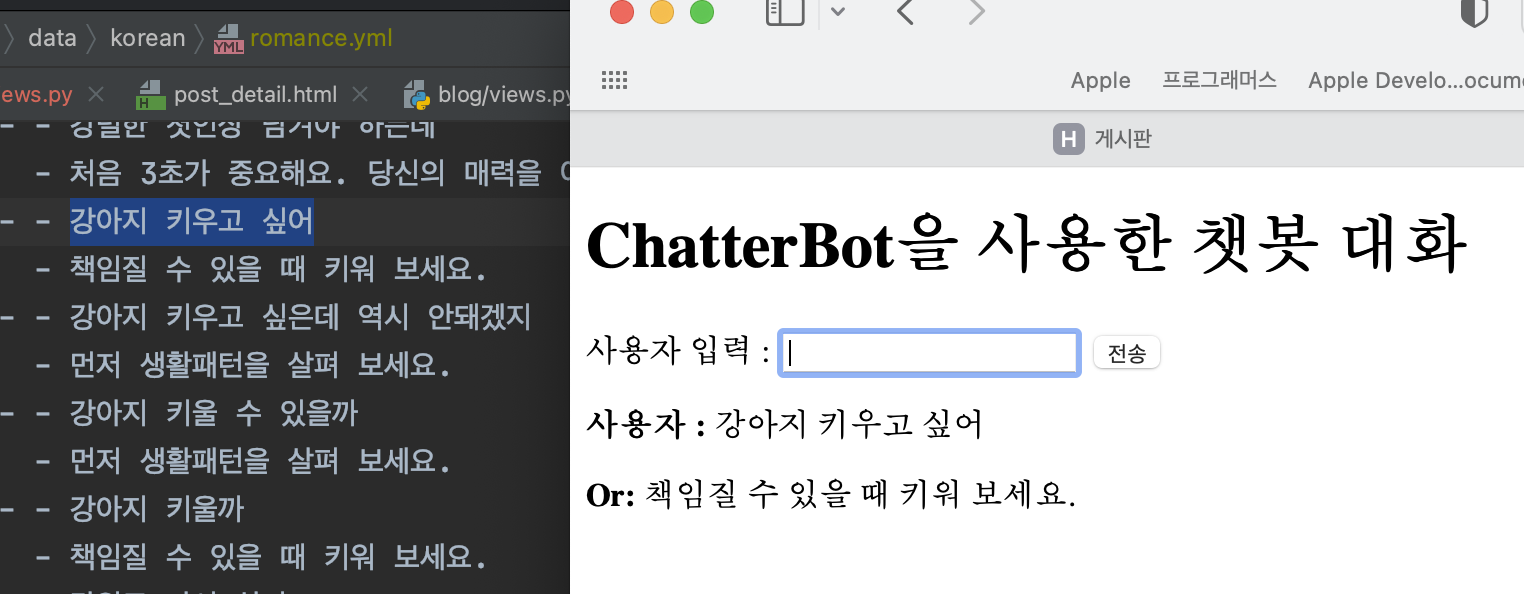The image size is (1524, 594).
Task: Switch to the blog/views.py editor tab
Action: tap(486, 95)
